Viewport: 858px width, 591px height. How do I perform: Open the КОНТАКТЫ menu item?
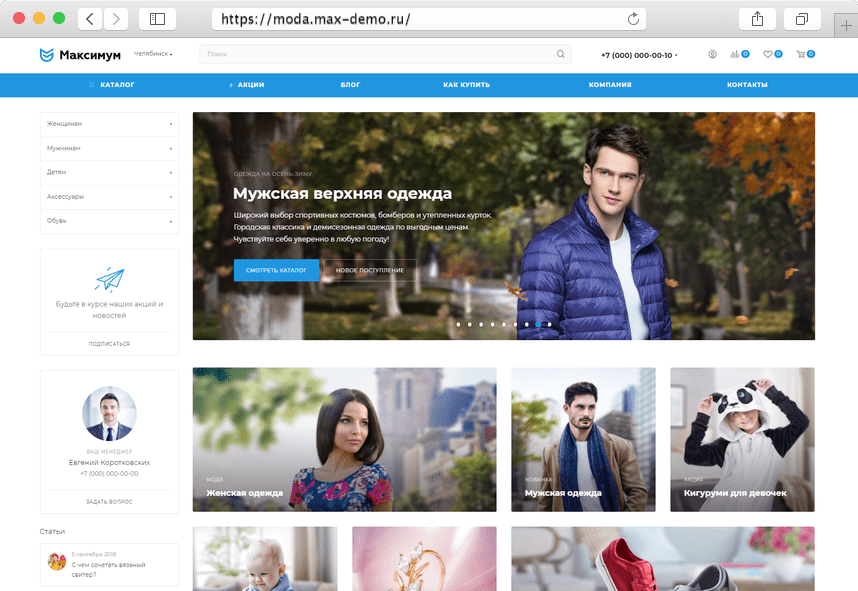[x=747, y=85]
